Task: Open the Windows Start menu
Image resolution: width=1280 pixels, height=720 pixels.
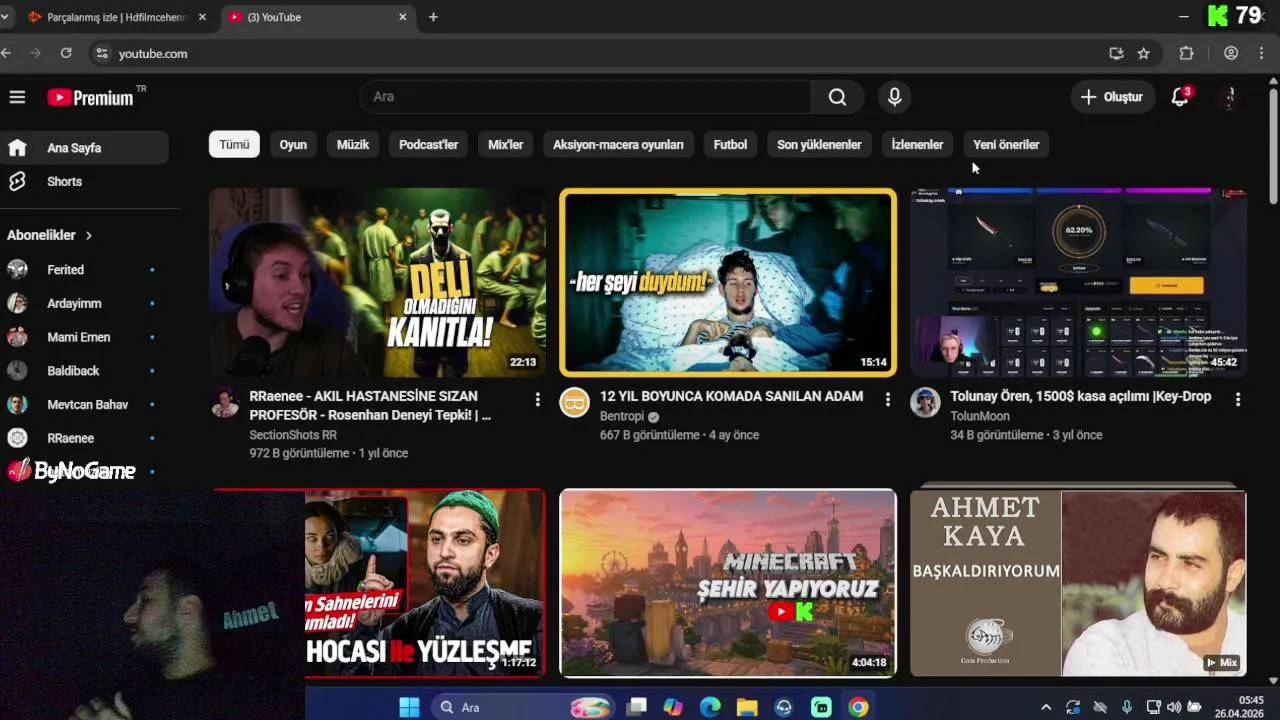Action: click(409, 707)
